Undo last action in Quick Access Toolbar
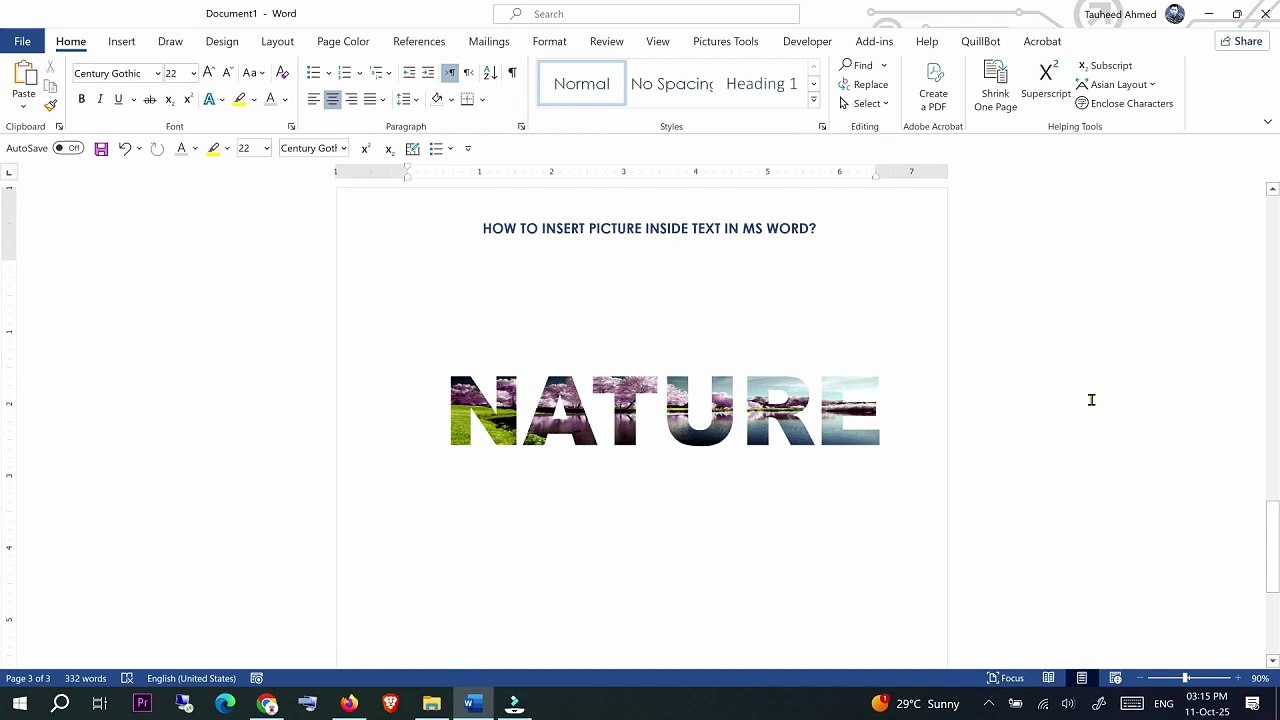 pyautogui.click(x=125, y=149)
